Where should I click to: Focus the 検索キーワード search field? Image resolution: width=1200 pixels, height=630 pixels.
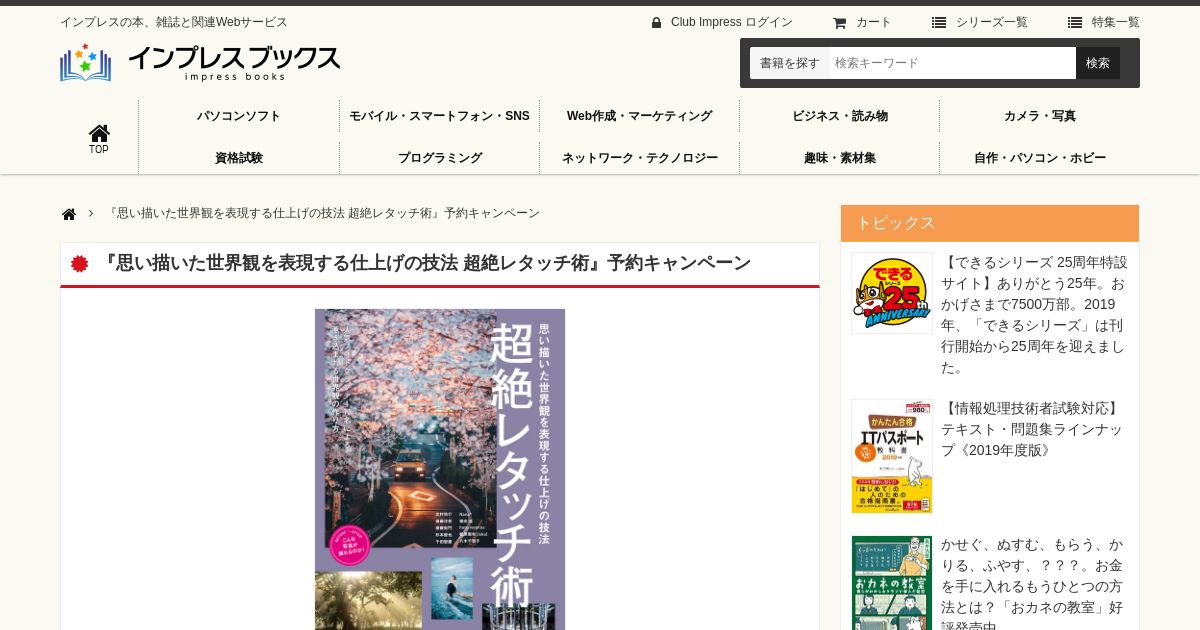pyautogui.click(x=951, y=63)
